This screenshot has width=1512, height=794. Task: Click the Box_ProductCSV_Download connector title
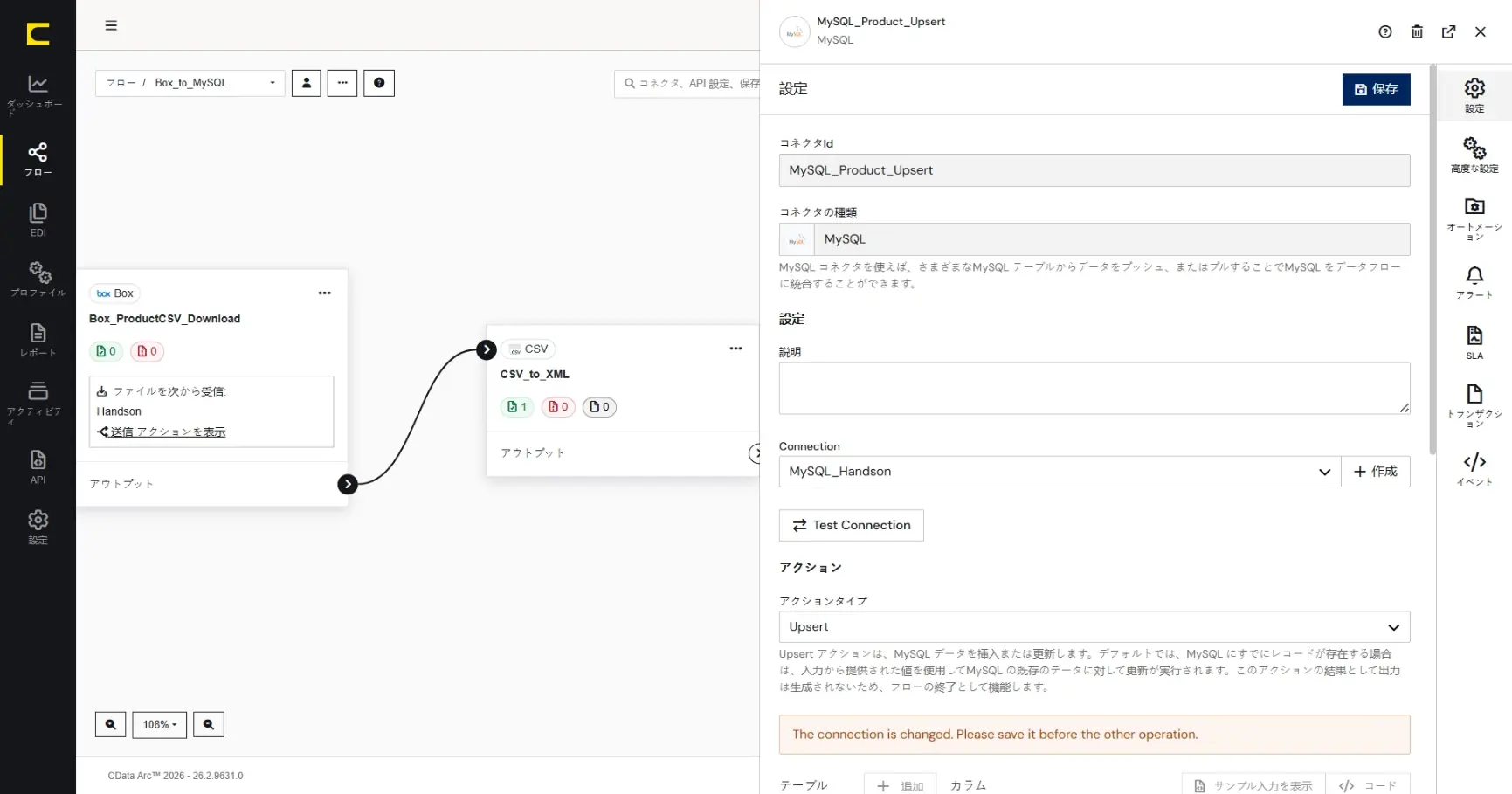[164, 319]
